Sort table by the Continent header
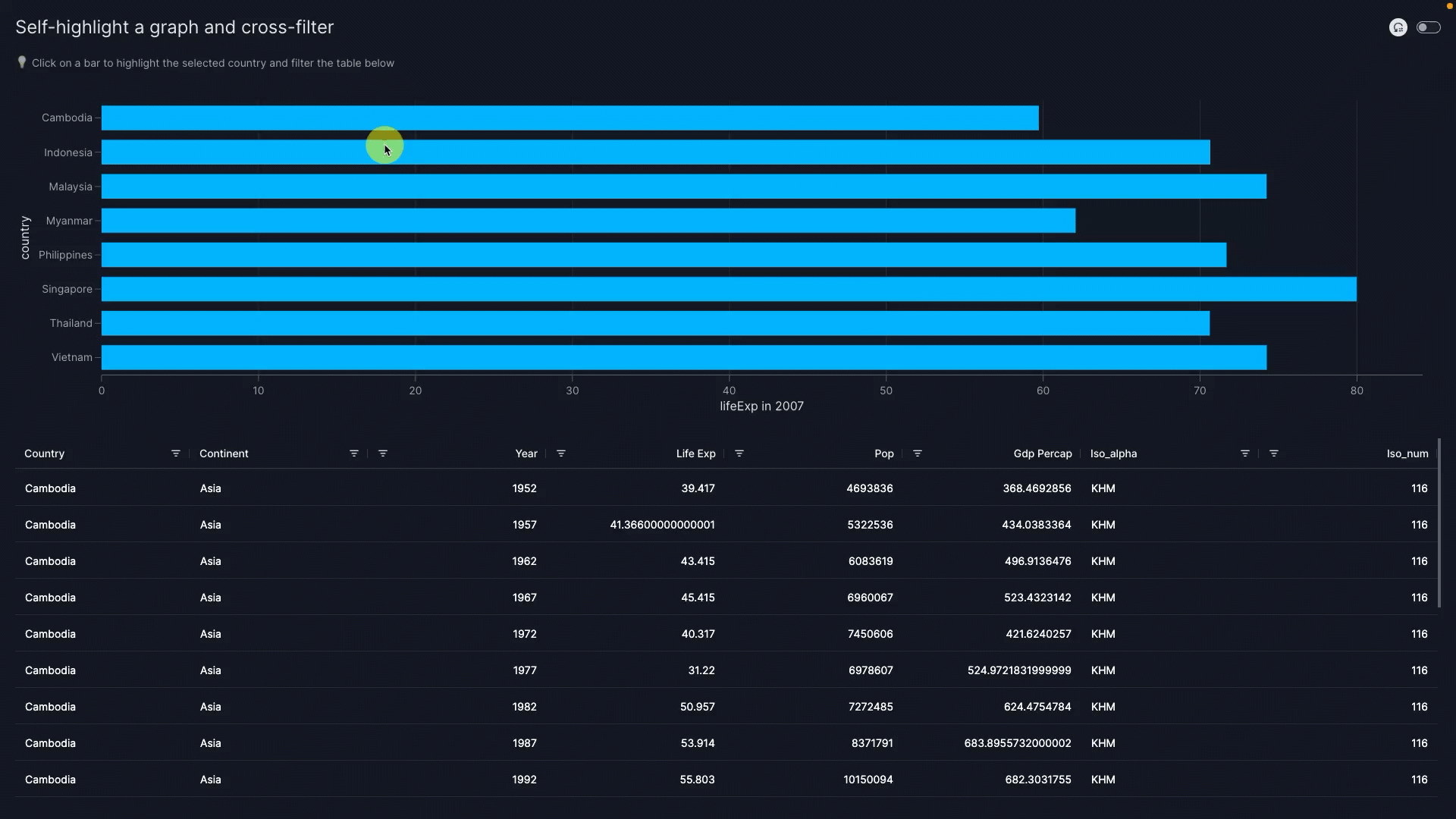This screenshot has height=819, width=1456. click(224, 453)
